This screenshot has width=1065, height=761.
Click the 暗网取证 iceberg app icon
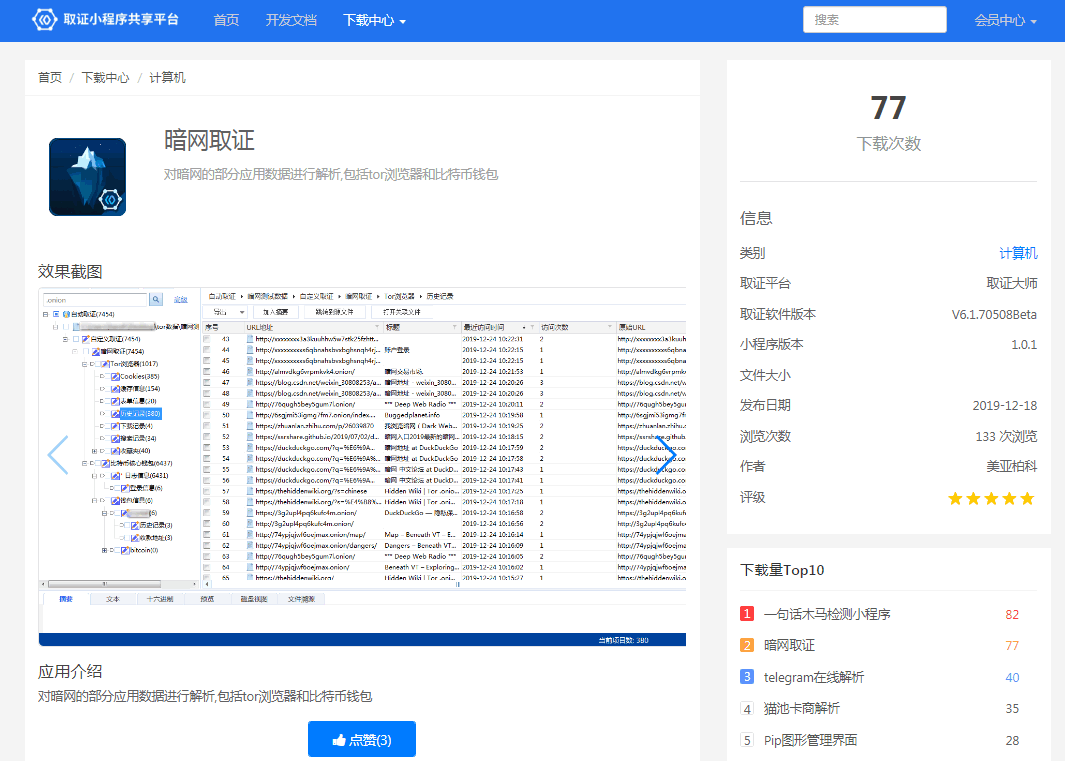pos(88,177)
